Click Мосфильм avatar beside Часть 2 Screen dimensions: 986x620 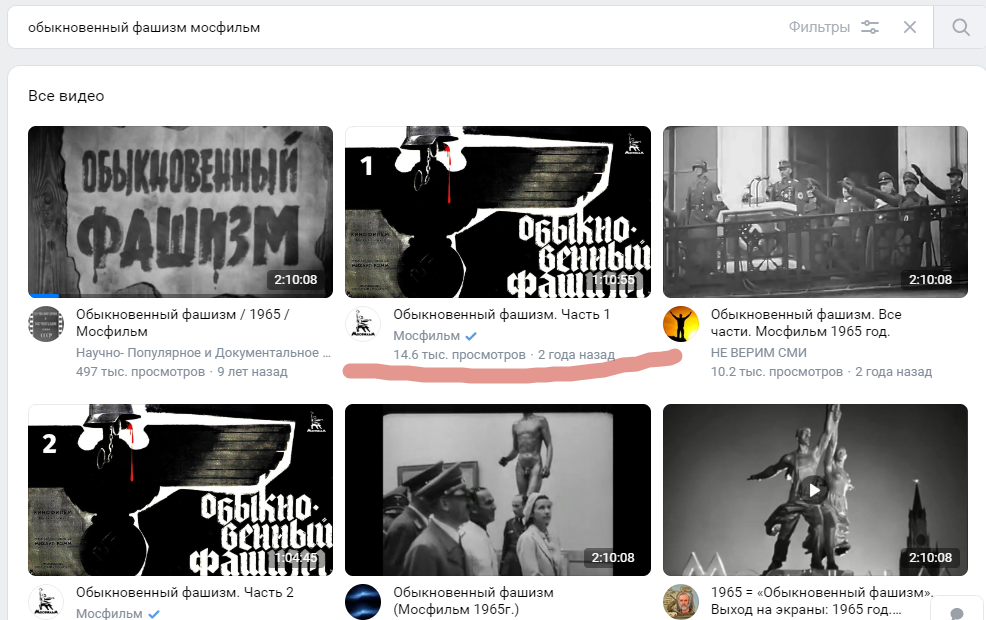pos(46,602)
